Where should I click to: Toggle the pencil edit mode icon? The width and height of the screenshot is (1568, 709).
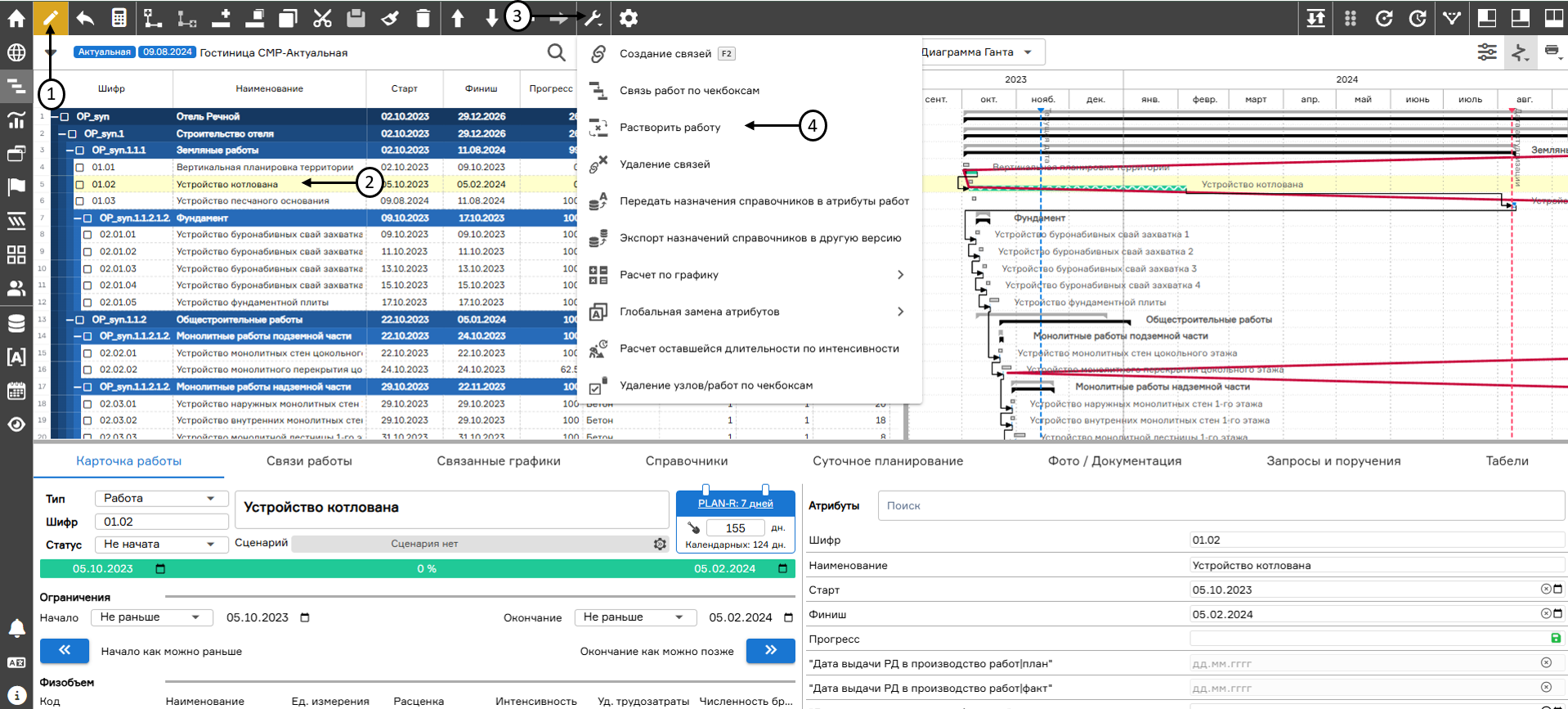pyautogui.click(x=51, y=17)
